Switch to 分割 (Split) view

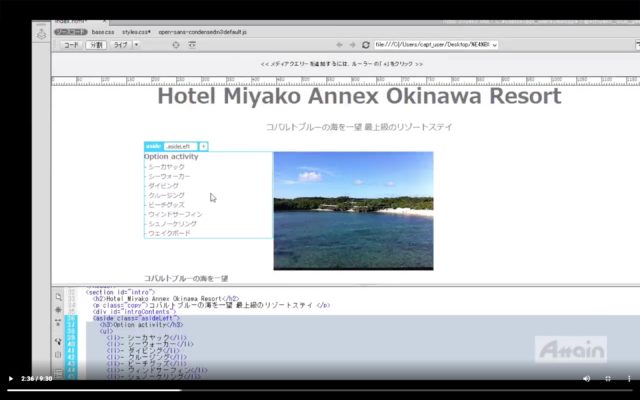click(x=96, y=45)
